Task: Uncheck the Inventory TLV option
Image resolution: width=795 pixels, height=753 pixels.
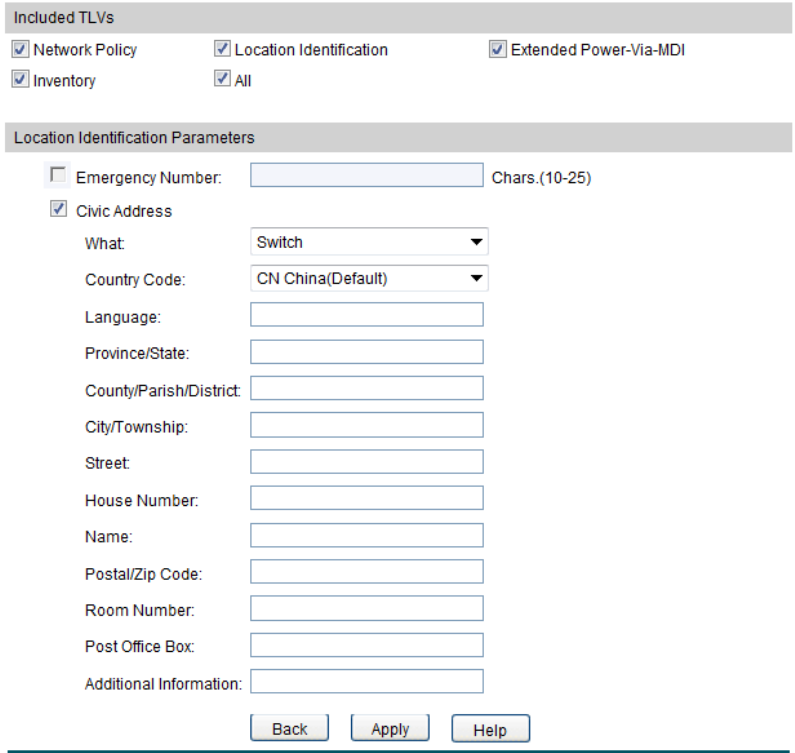Action: 21,80
